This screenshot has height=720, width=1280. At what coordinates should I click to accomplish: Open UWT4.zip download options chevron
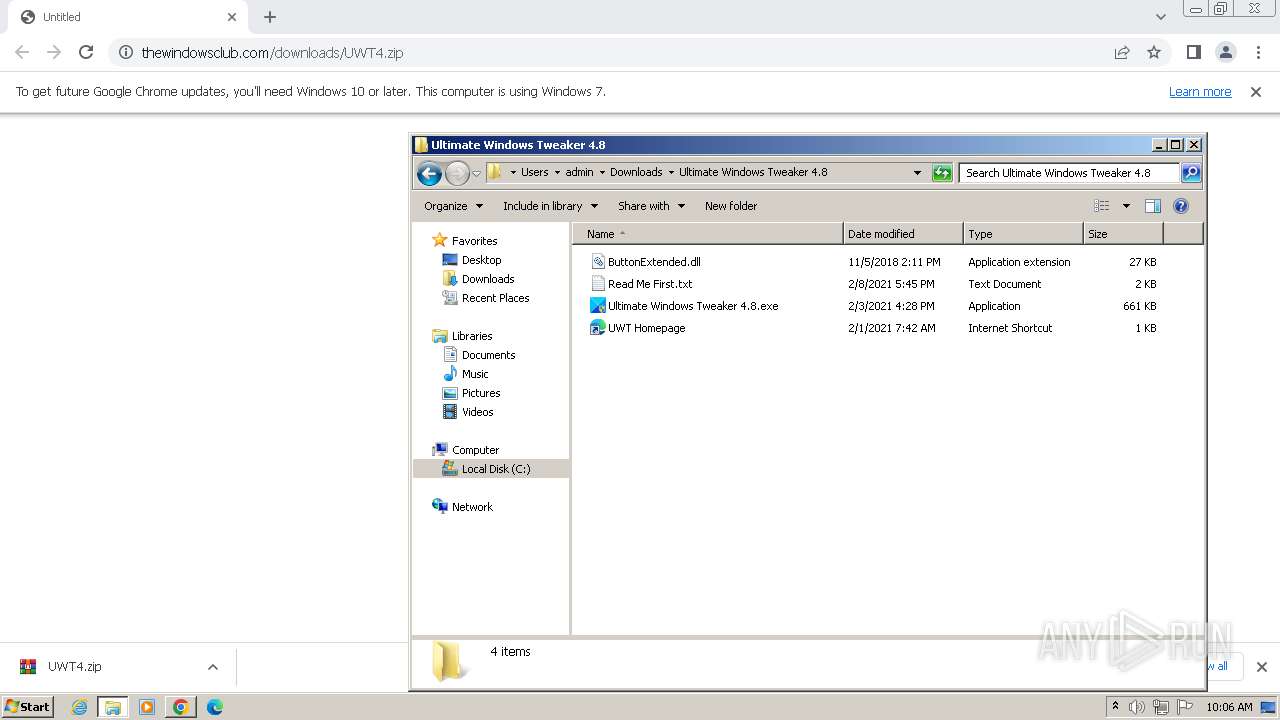pyautogui.click(x=212, y=667)
